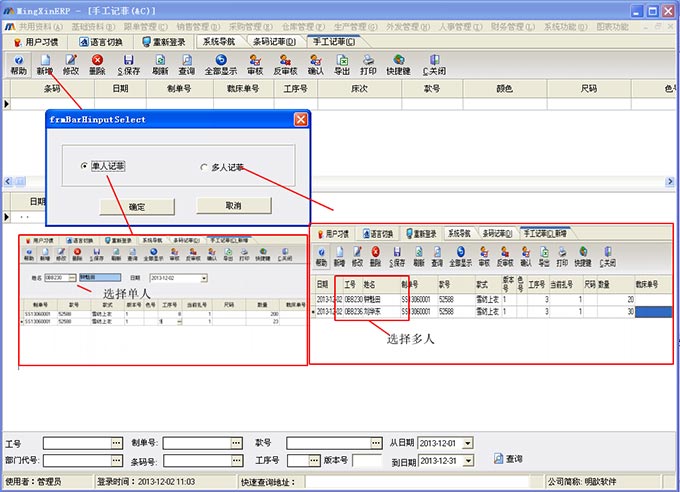Click the 快捷键 shortcut keys icon in main toolbar

click(x=398, y=65)
